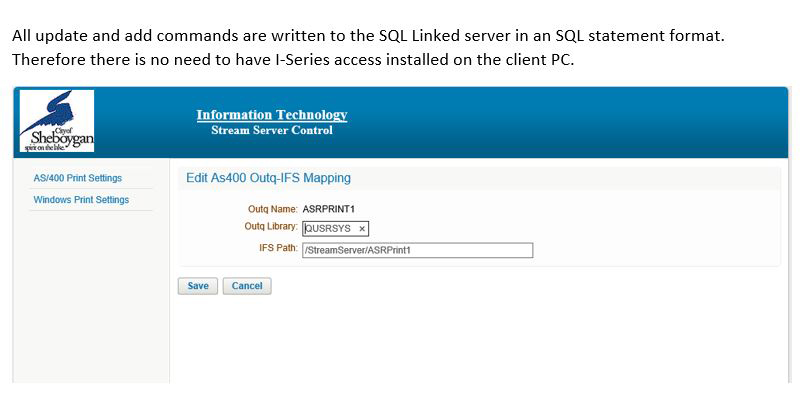Click the Outq Library label

point(270,226)
